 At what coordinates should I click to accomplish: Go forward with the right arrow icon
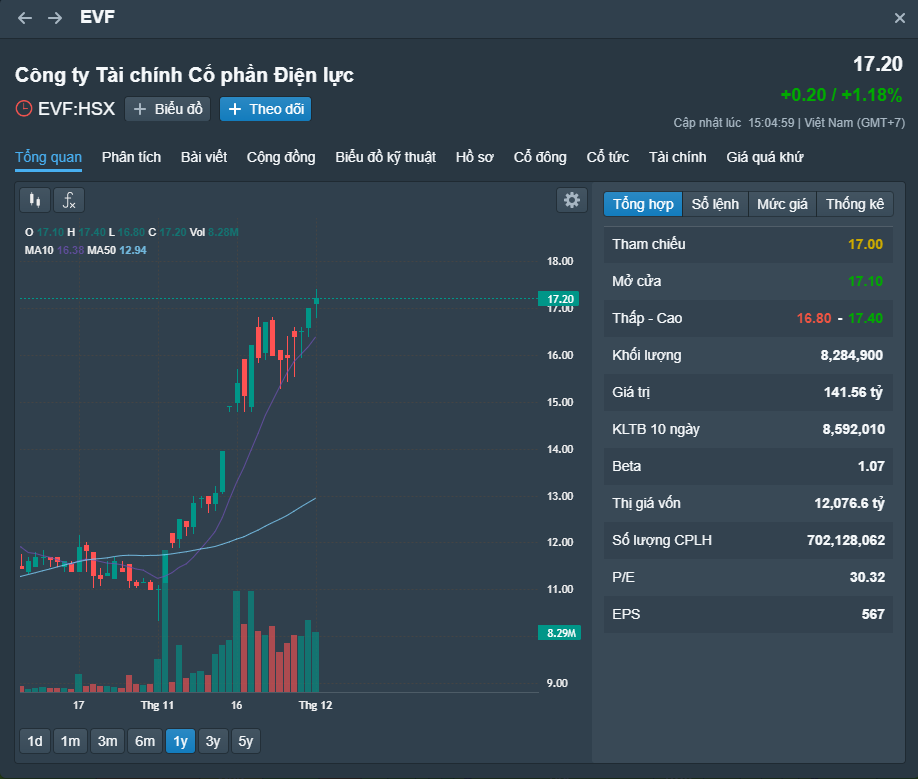pyautogui.click(x=55, y=18)
